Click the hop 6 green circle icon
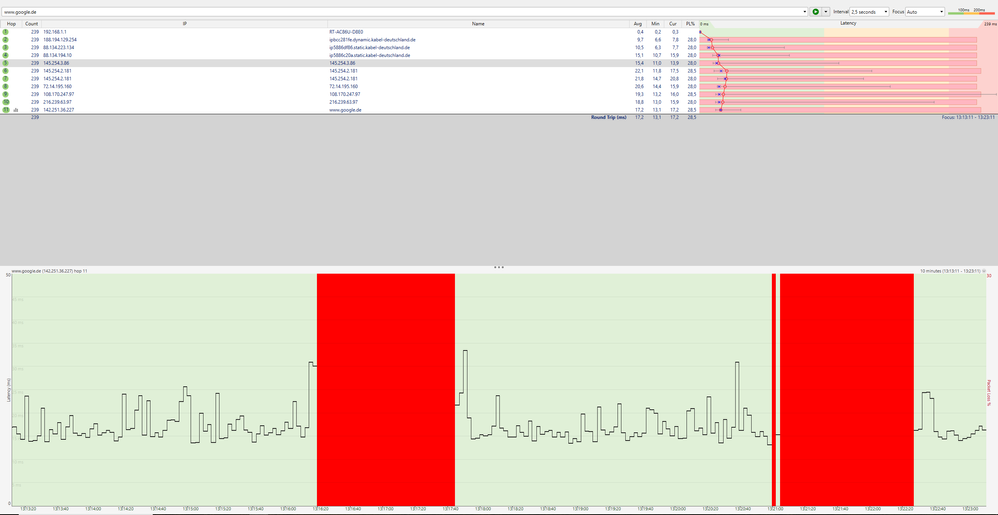998x515 pixels. tap(5, 71)
